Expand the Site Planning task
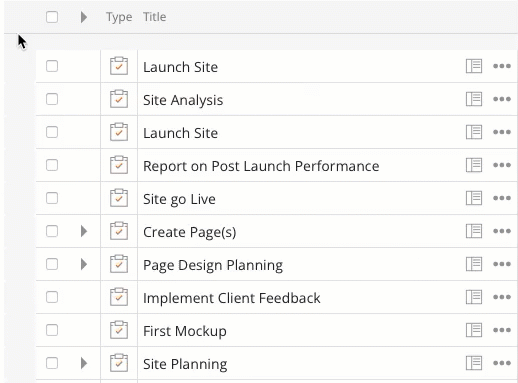Viewport: 518px width, 383px height. click(x=84, y=363)
